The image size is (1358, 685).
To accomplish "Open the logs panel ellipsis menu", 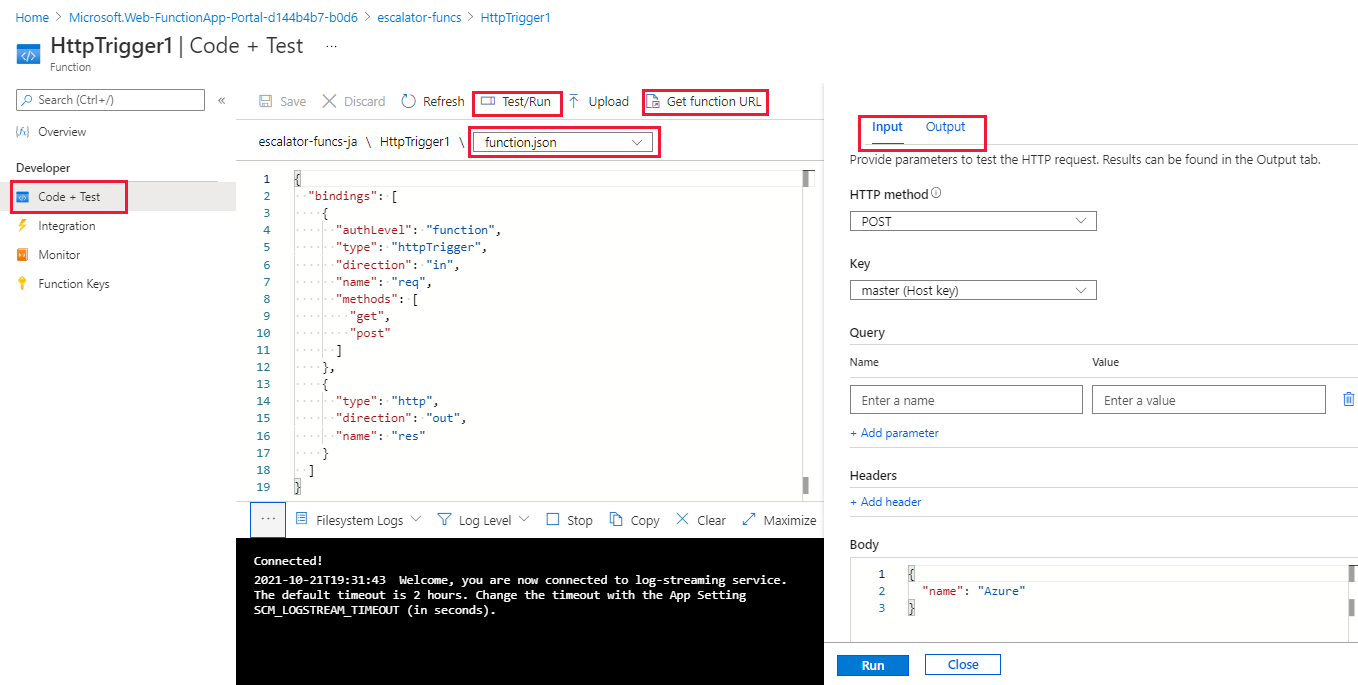I will coord(267,519).
